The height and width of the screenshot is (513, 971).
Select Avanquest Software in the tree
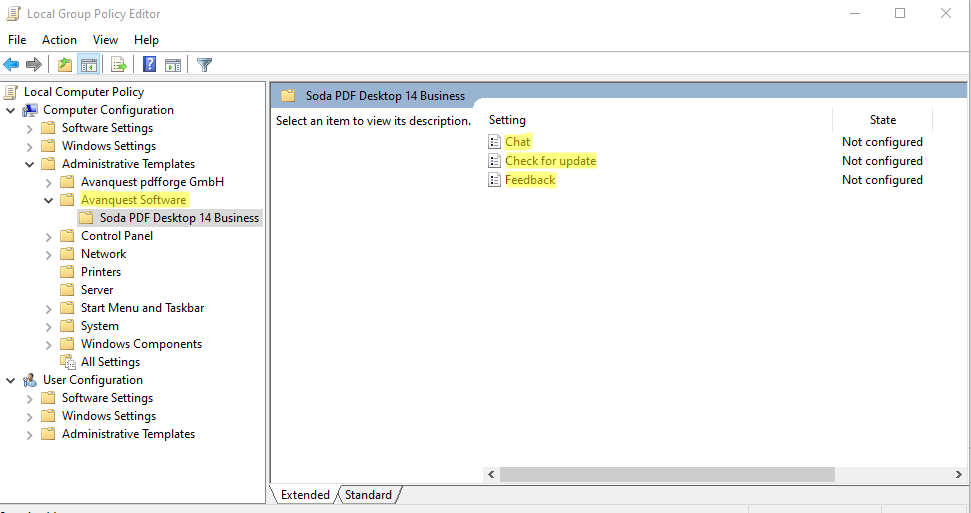134,200
